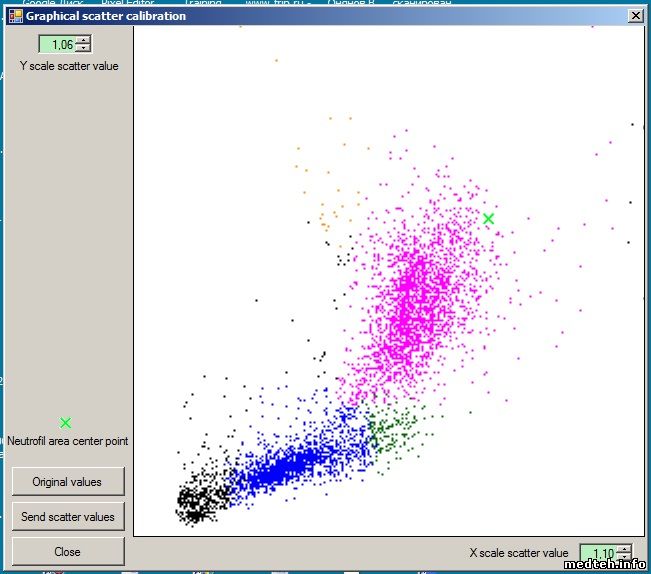This screenshot has height=574, width=651.
Task: Increase Y scale scatter value with up arrow
Action: pos(83,40)
